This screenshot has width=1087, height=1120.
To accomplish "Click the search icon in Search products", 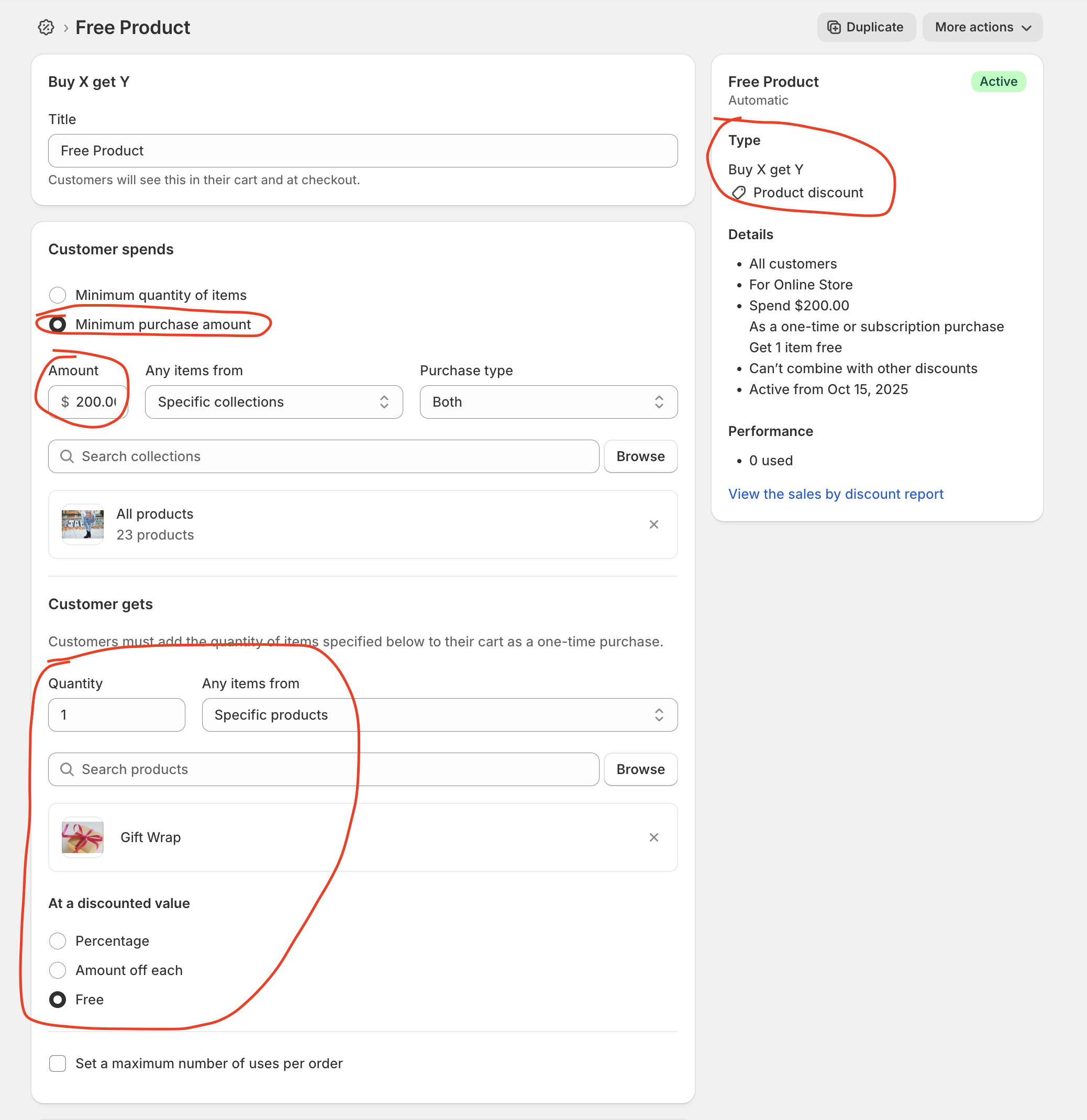I will click(x=67, y=769).
